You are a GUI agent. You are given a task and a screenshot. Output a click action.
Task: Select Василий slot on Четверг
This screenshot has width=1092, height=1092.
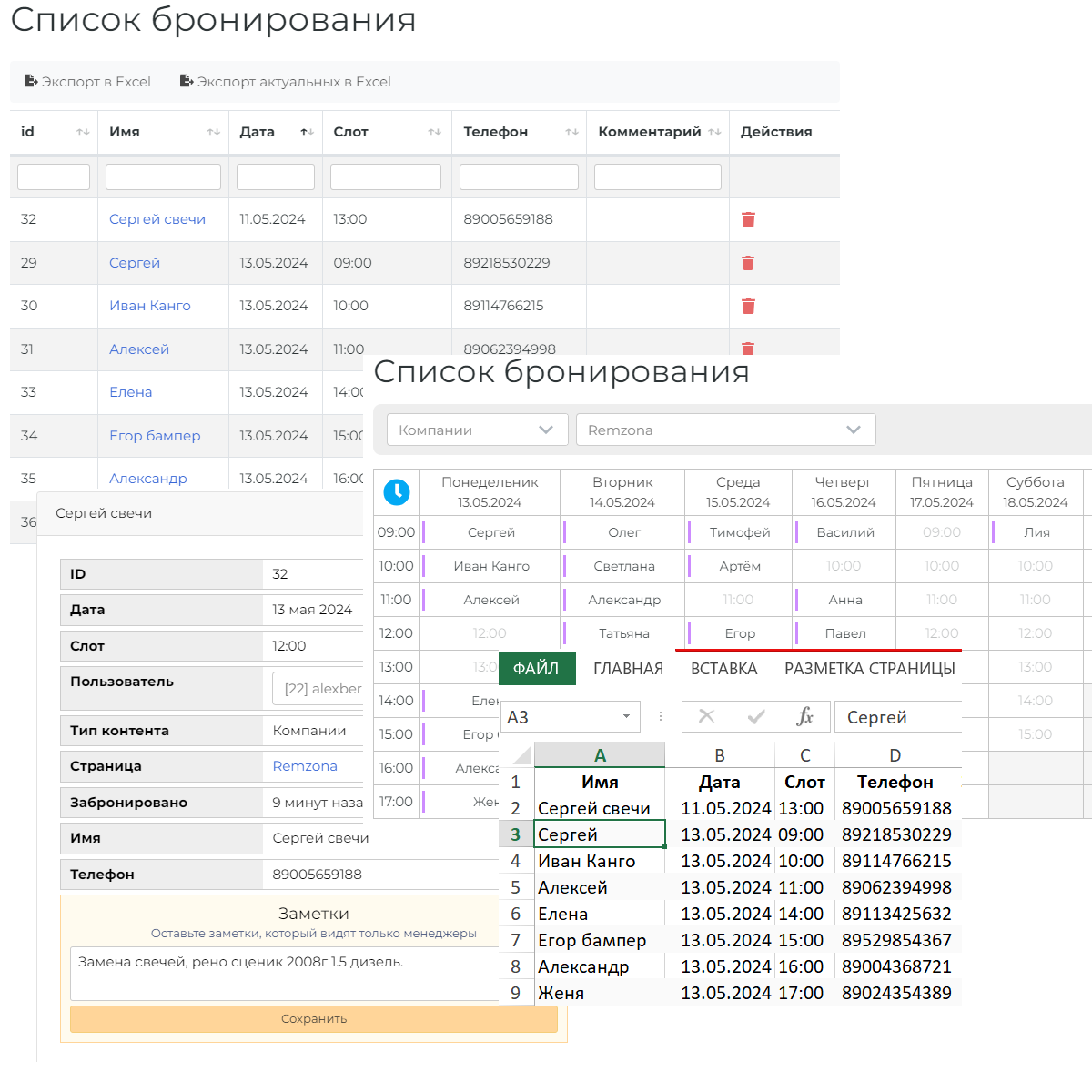[x=845, y=532]
